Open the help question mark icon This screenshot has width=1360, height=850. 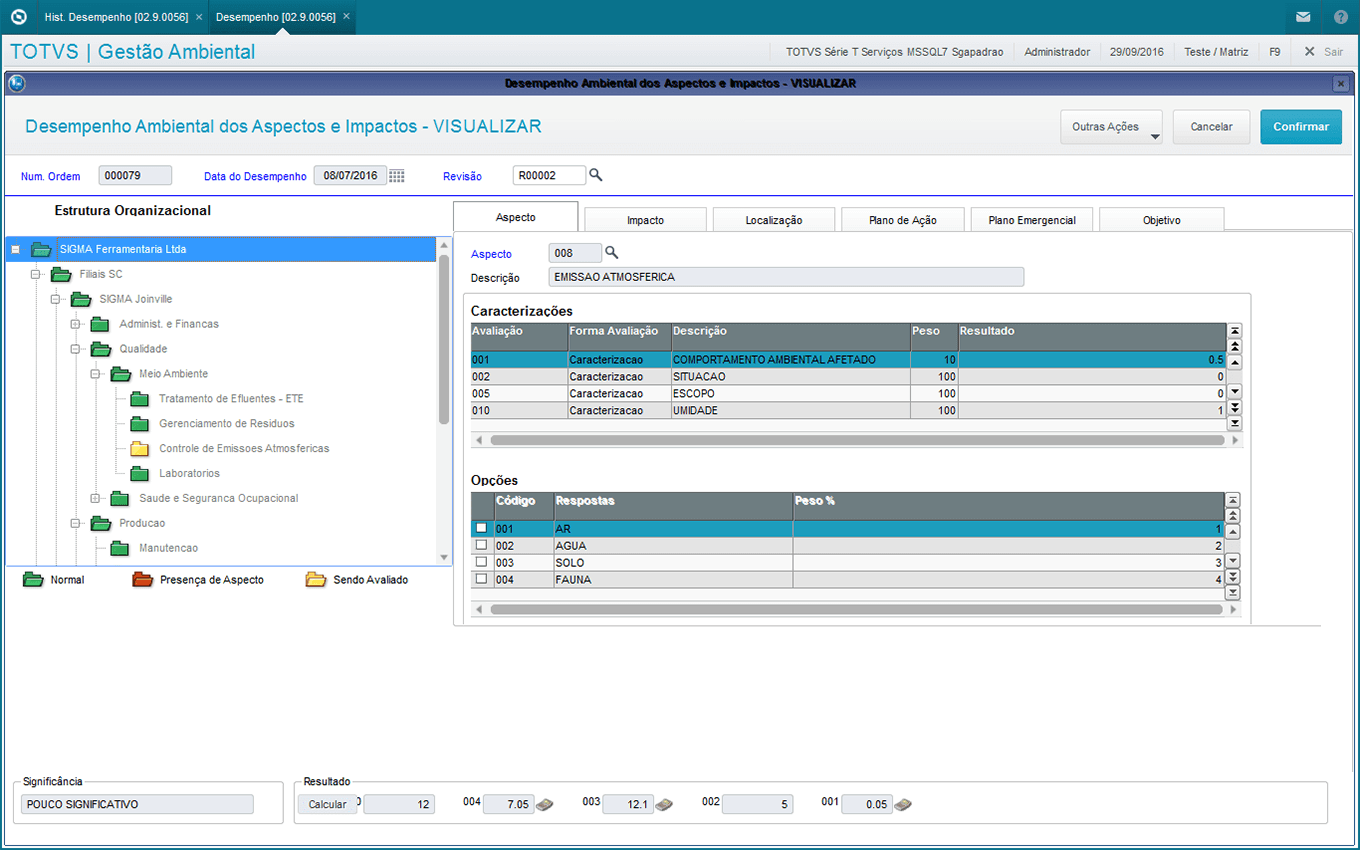coord(1341,17)
